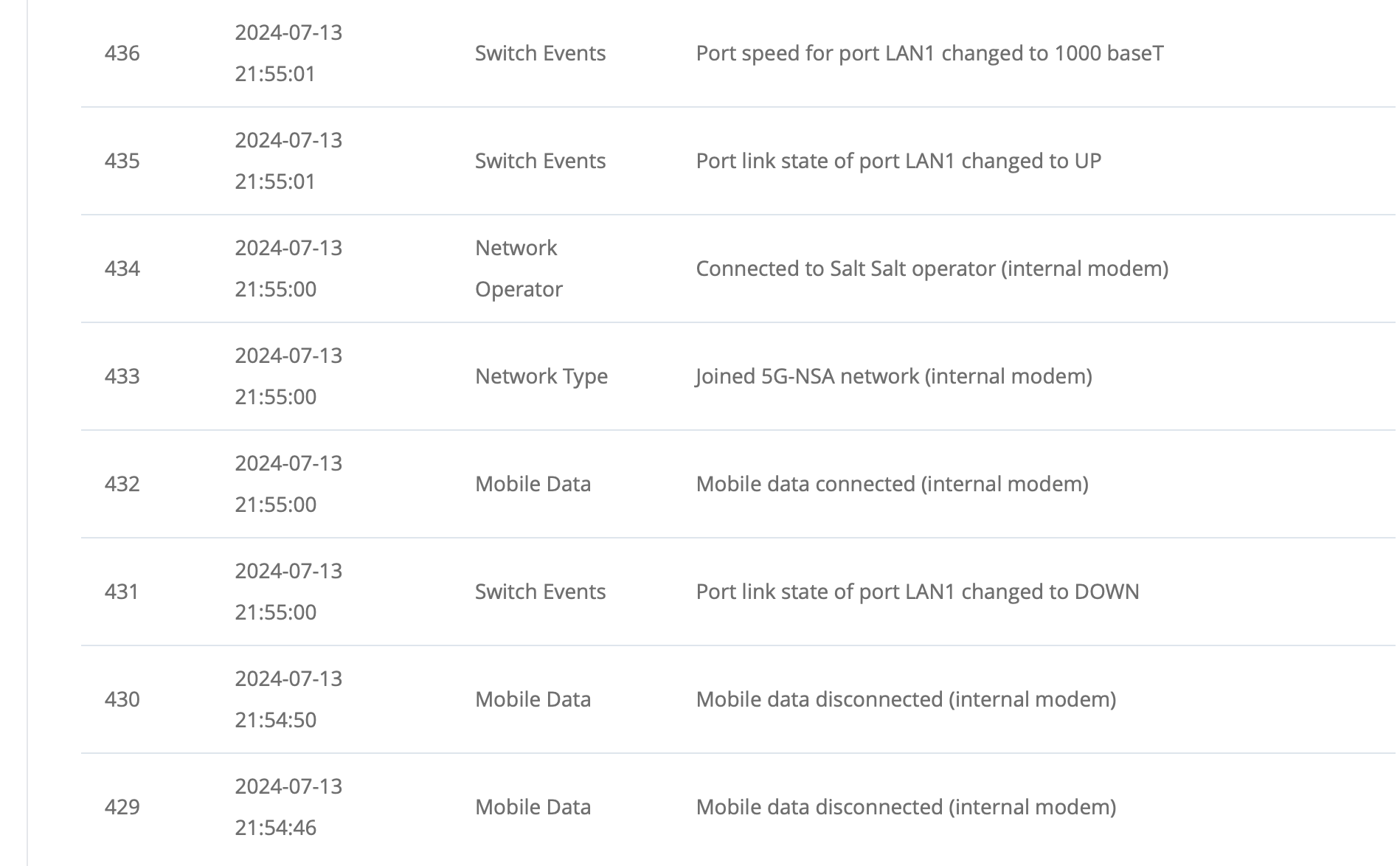Select event ID 435

pyautogui.click(x=122, y=161)
